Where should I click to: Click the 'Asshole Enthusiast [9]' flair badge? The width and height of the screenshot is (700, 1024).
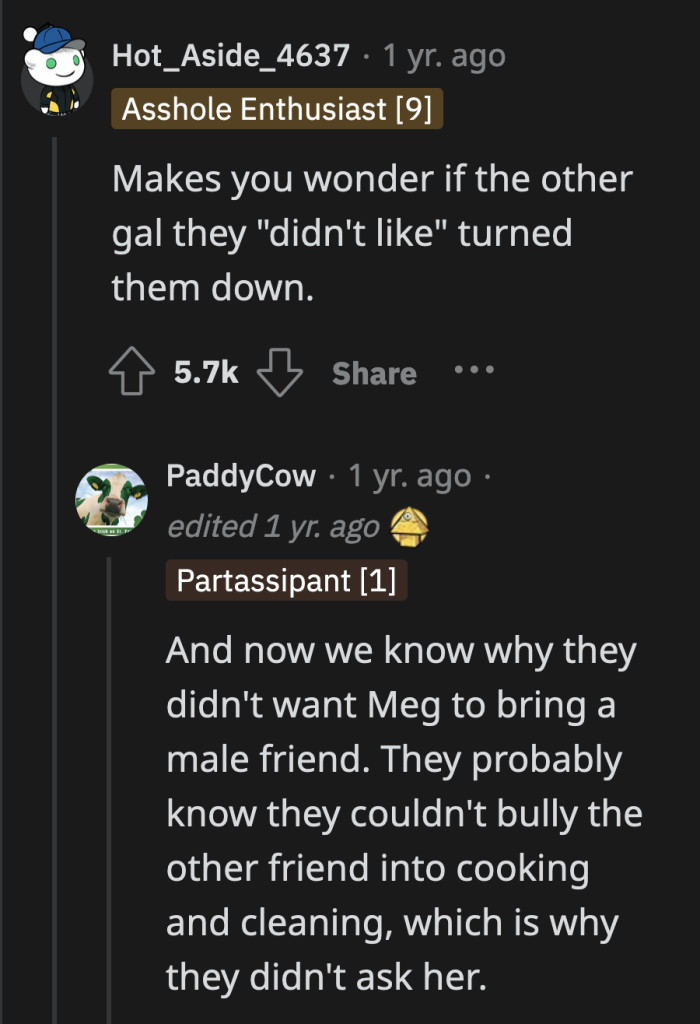click(x=278, y=110)
